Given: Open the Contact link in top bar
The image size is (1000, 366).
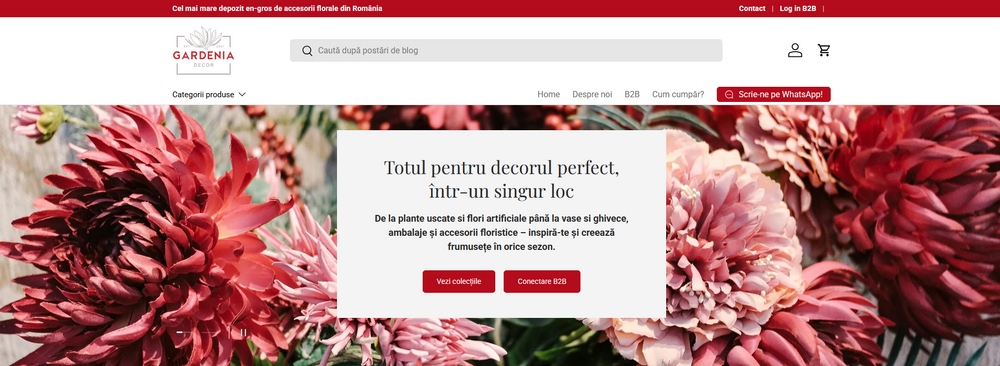Looking at the screenshot, I should pyautogui.click(x=752, y=8).
